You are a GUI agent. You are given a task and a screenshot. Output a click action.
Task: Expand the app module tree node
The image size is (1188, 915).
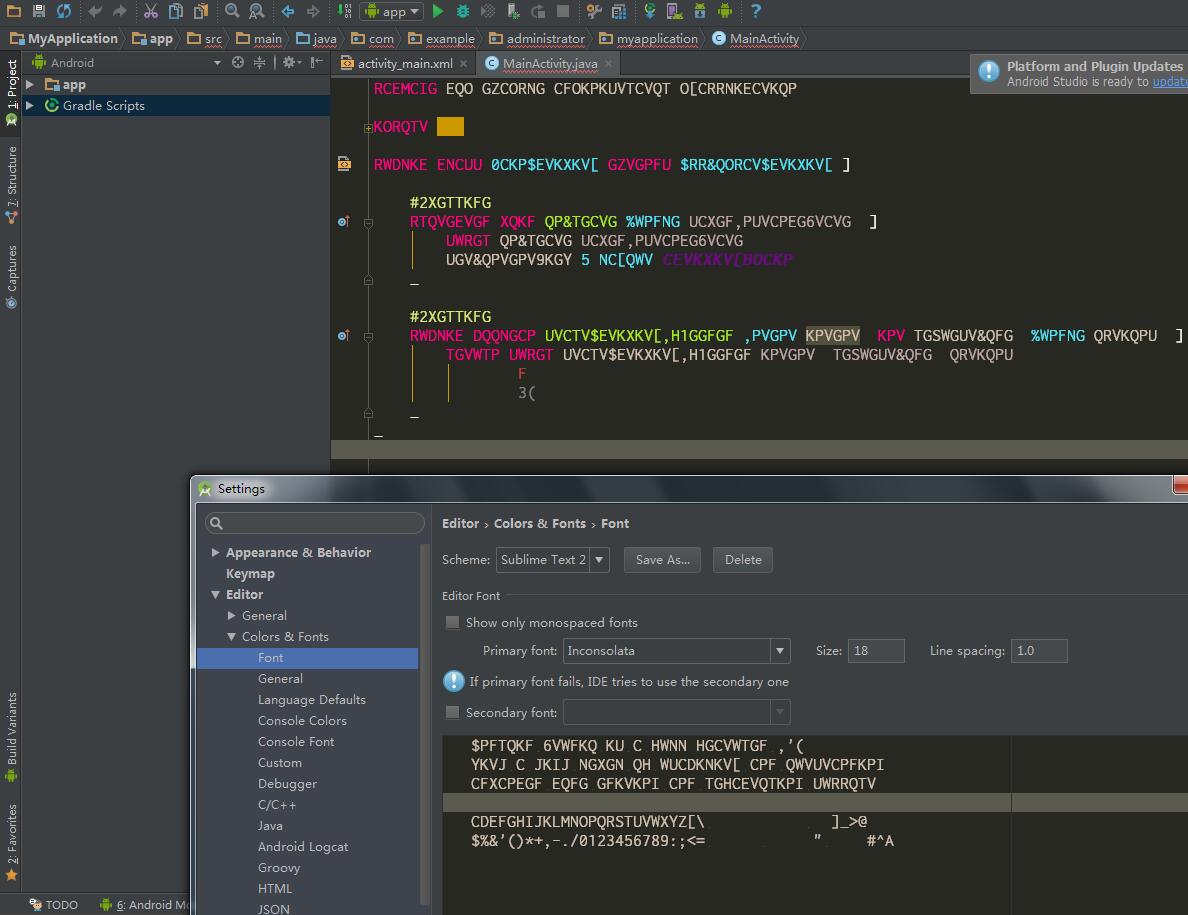point(30,84)
